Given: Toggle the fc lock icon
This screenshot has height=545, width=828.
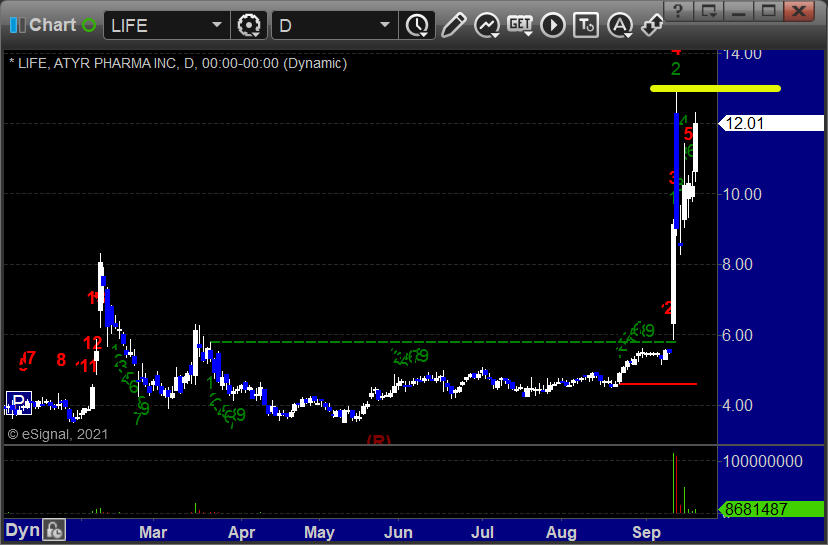Looking at the screenshot, I should click(x=54, y=530).
